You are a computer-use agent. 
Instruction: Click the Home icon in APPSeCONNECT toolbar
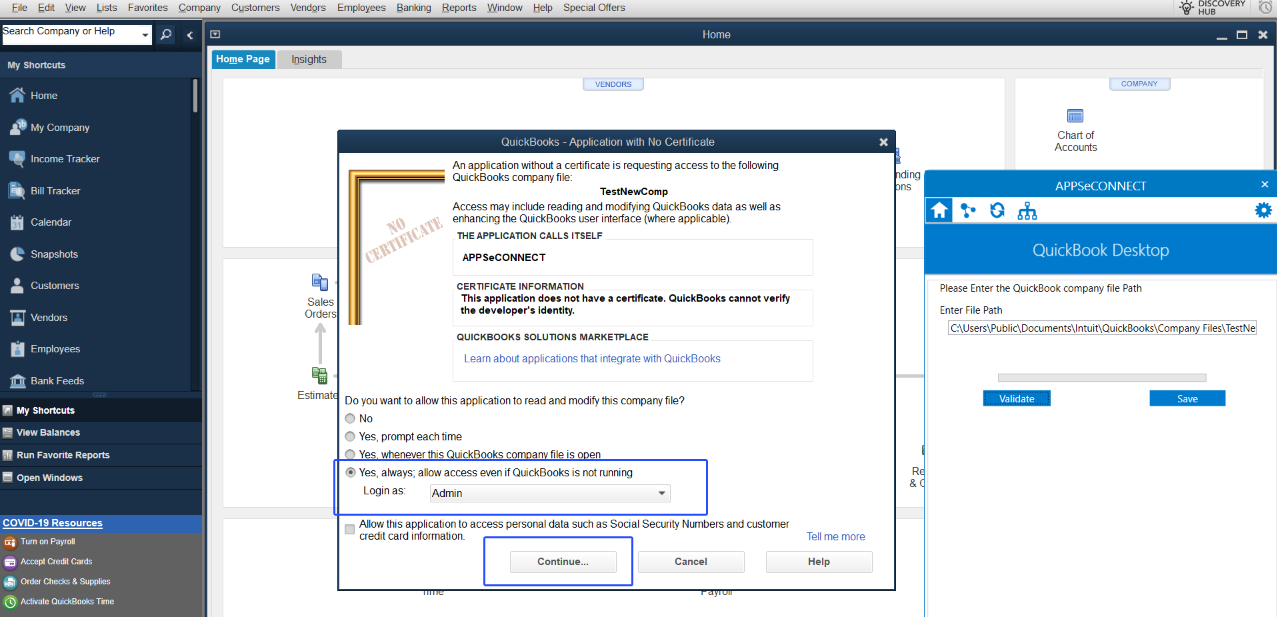pyautogui.click(x=938, y=210)
